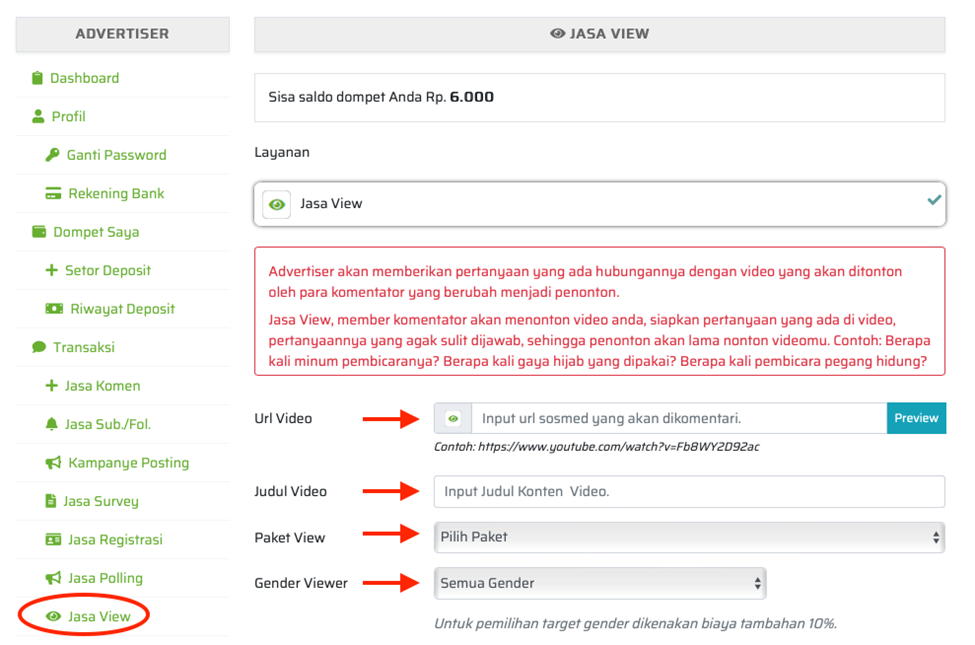The width and height of the screenshot is (975, 645).
Task: Open Jasa Registrasi from the sidebar
Action: (113, 540)
